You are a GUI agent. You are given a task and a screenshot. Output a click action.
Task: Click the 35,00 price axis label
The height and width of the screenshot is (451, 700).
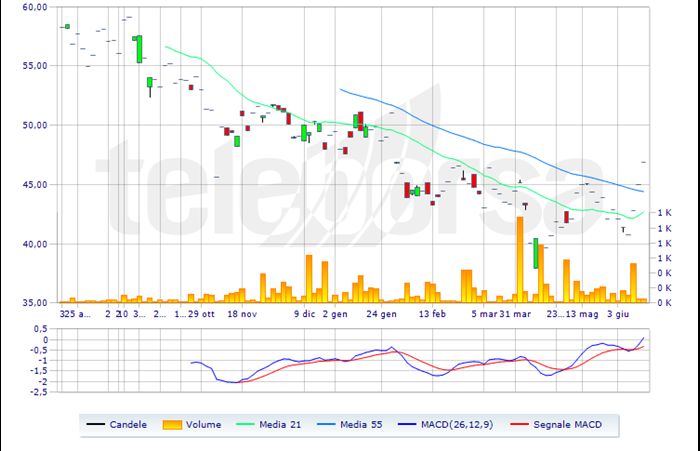(x=35, y=303)
